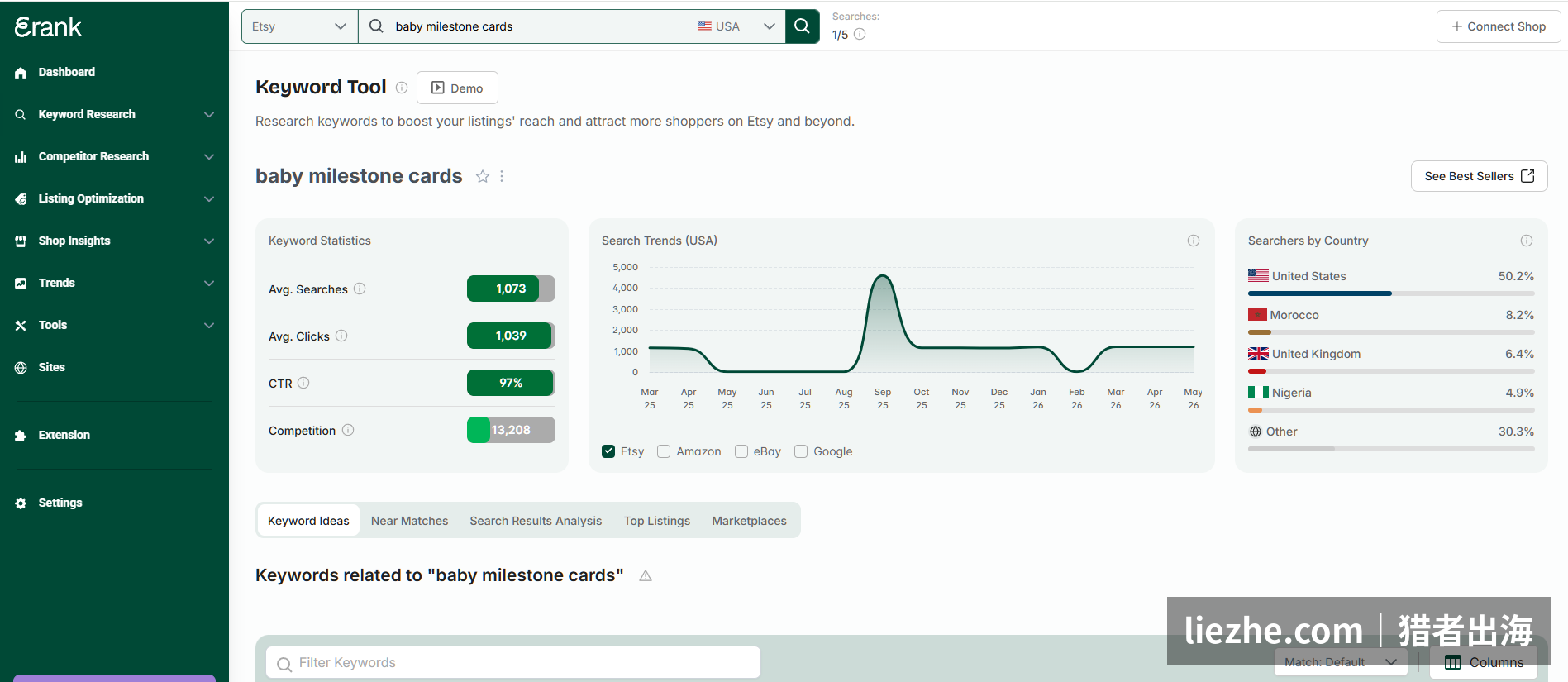The image size is (1568, 682).
Task: Click the Filter Keywords input field
Action: coord(513,663)
